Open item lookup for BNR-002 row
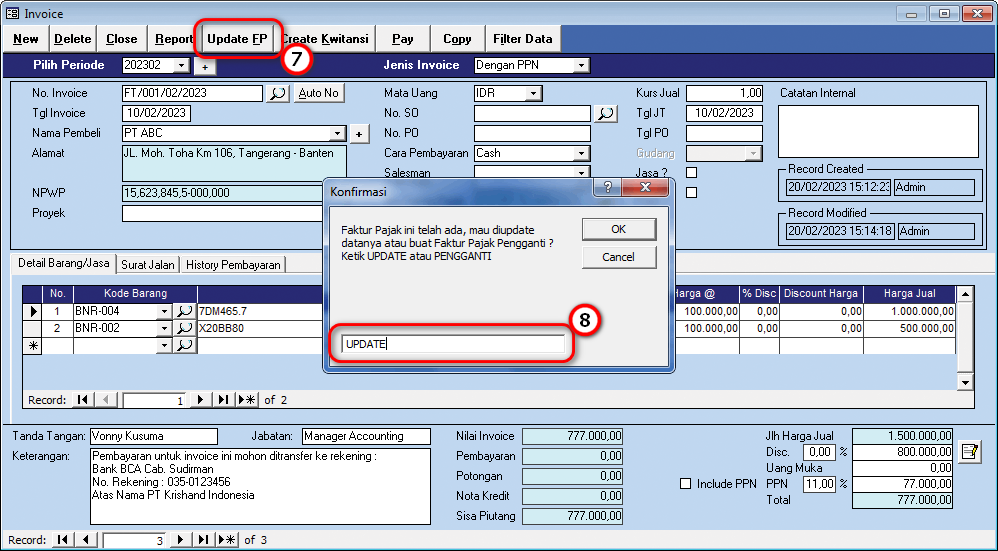 tap(185, 328)
